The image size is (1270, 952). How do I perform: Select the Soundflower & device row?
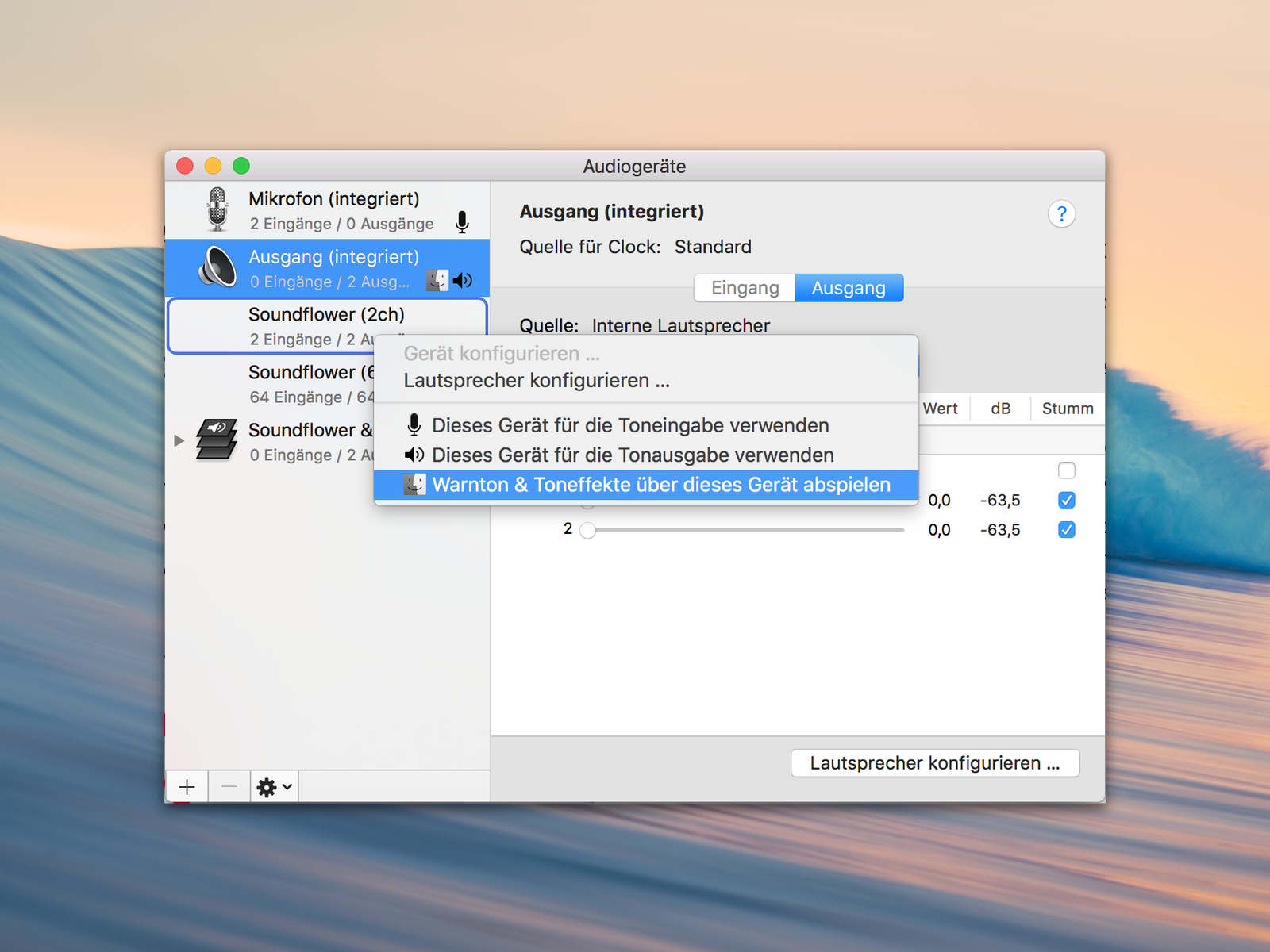coord(270,441)
